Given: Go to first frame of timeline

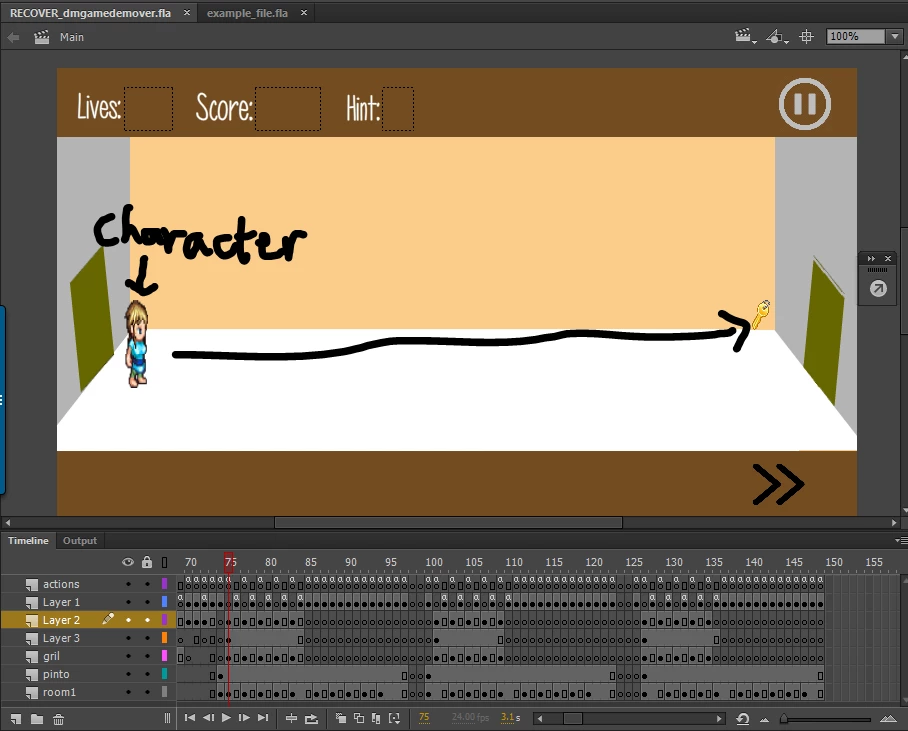Looking at the screenshot, I should point(189,718).
